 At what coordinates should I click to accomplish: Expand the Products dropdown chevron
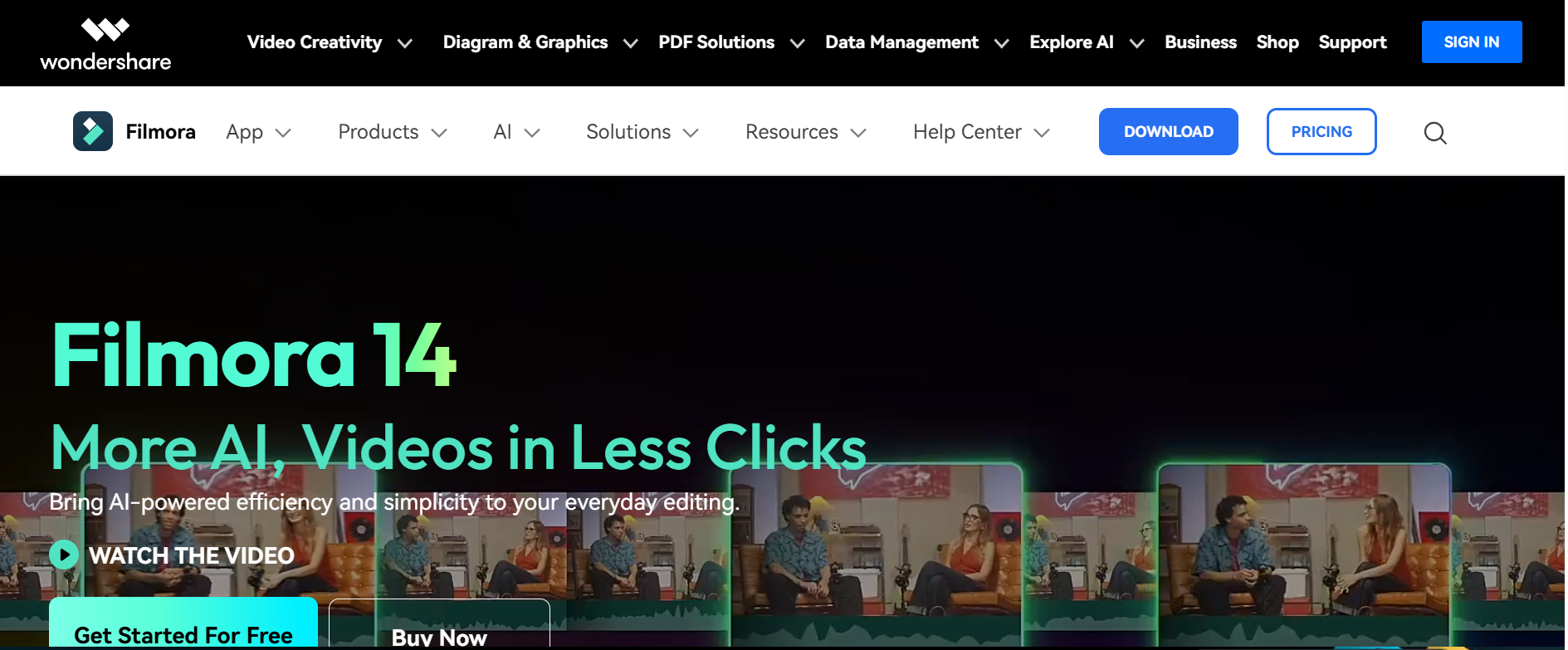click(440, 133)
